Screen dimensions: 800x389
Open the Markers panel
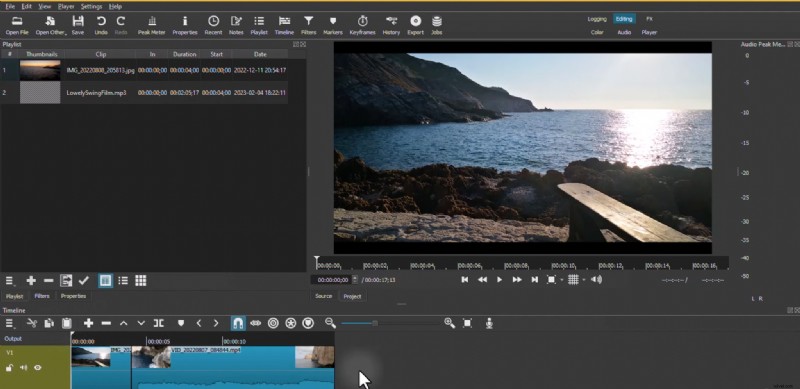(x=333, y=25)
